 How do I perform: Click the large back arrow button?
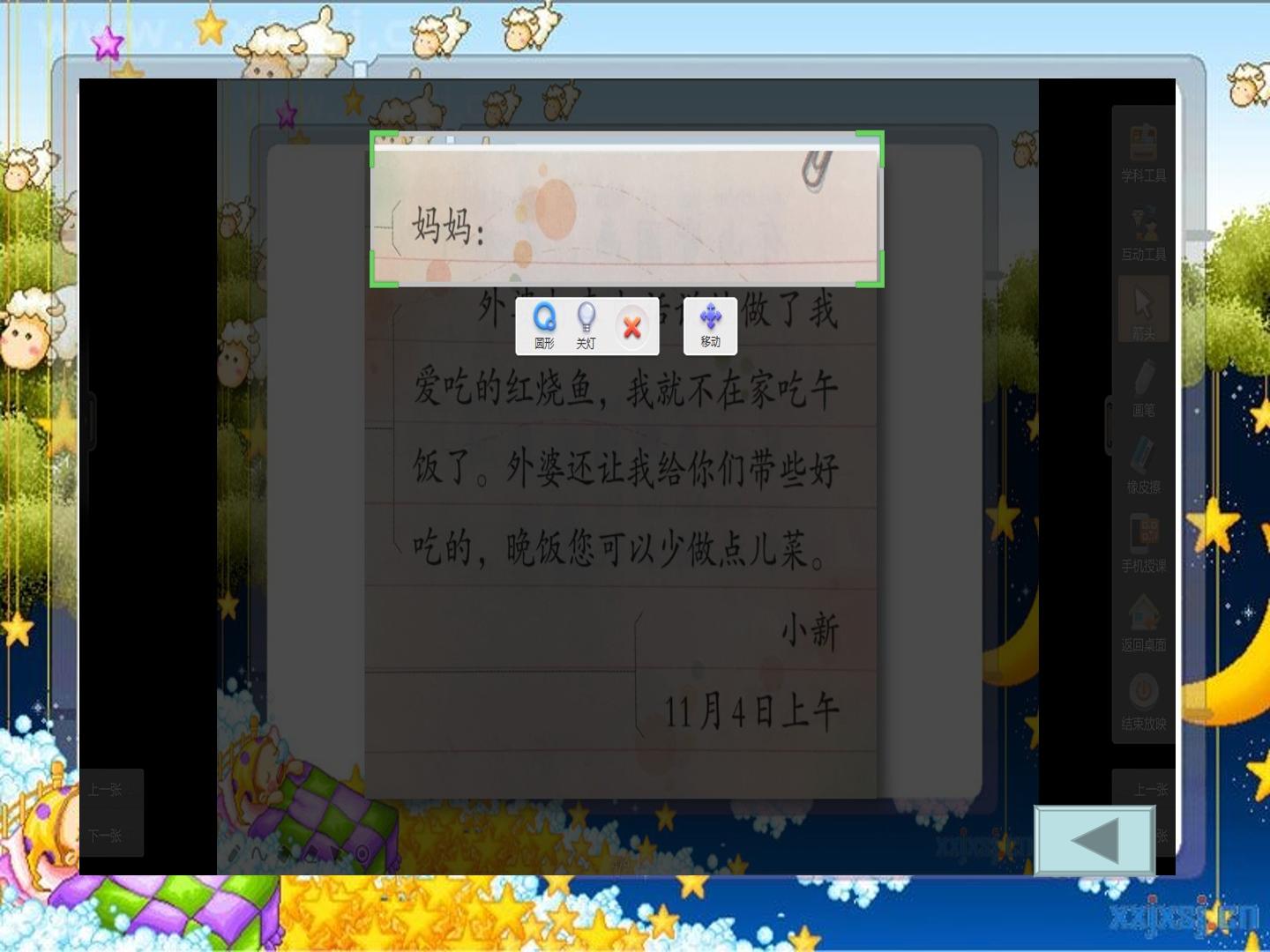[x=1094, y=840]
